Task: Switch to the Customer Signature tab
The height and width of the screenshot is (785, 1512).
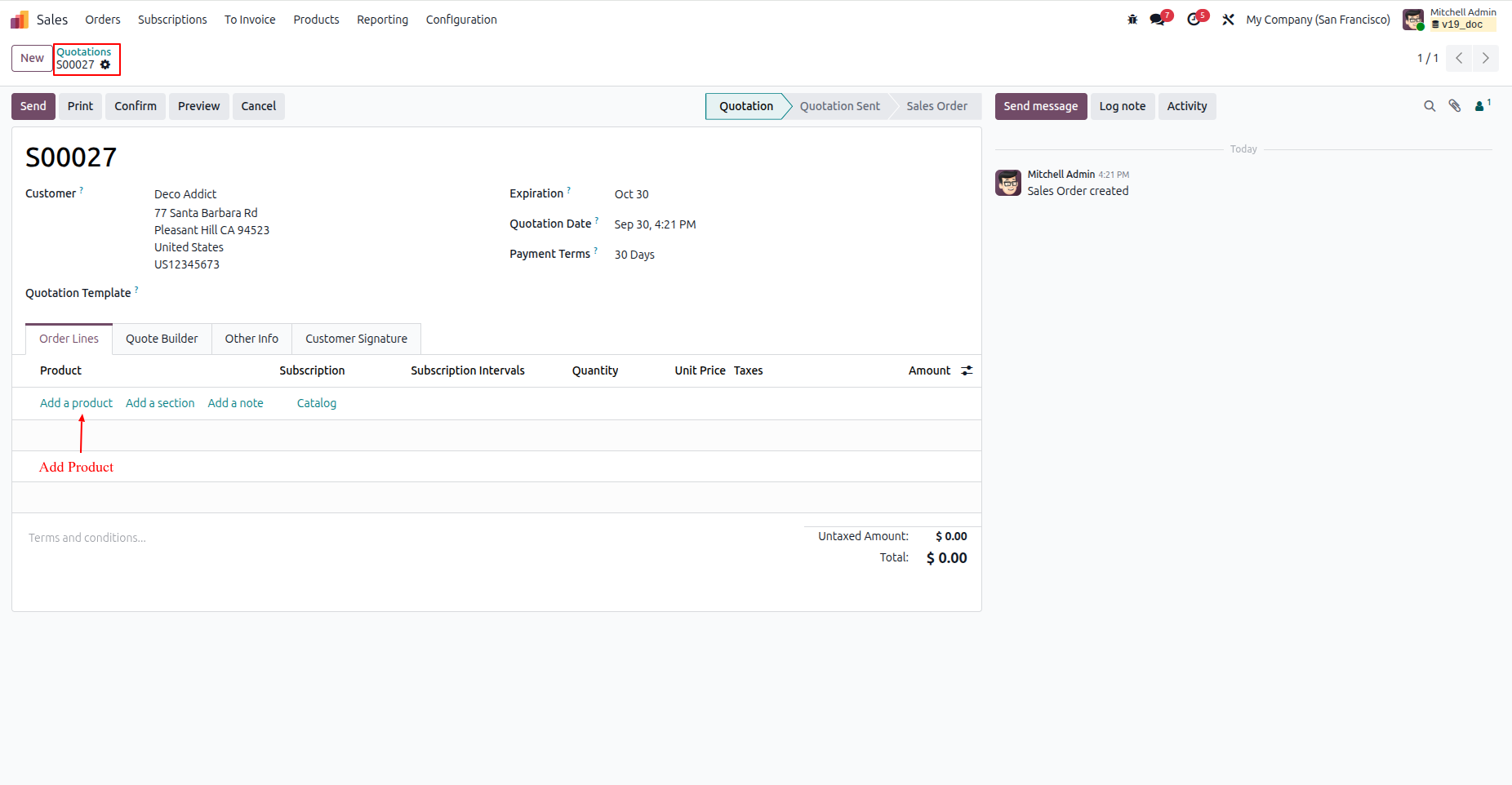Action: 356,339
